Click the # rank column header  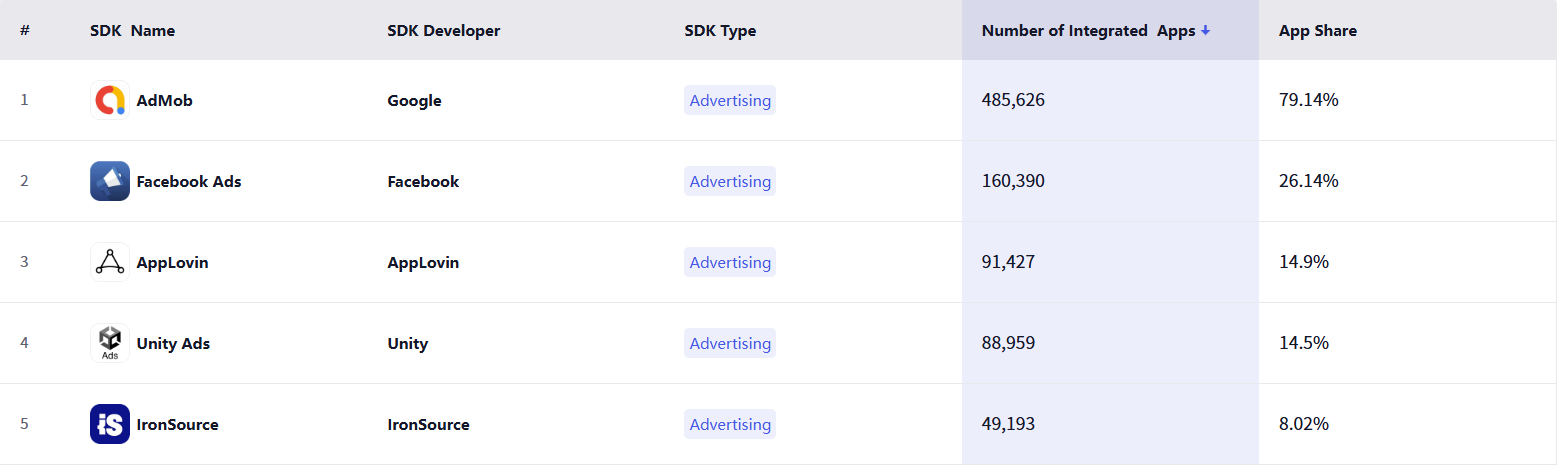click(x=24, y=31)
